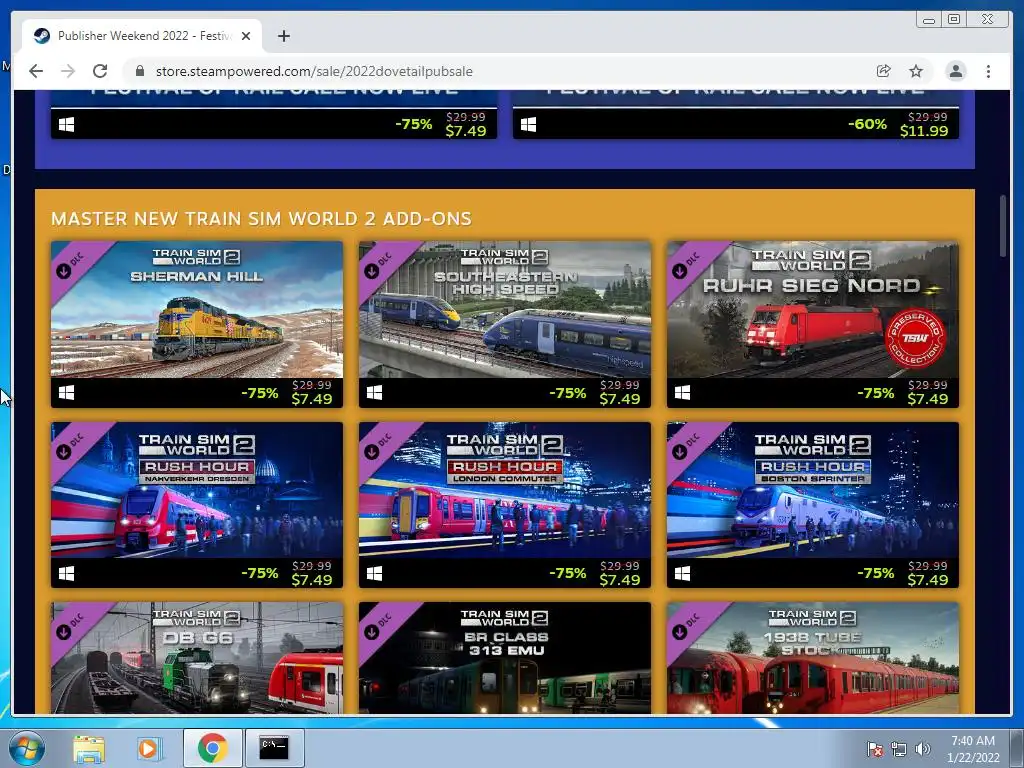This screenshot has width=1024, height=768.
Task: Share this page via the share icon
Action: 883,71
